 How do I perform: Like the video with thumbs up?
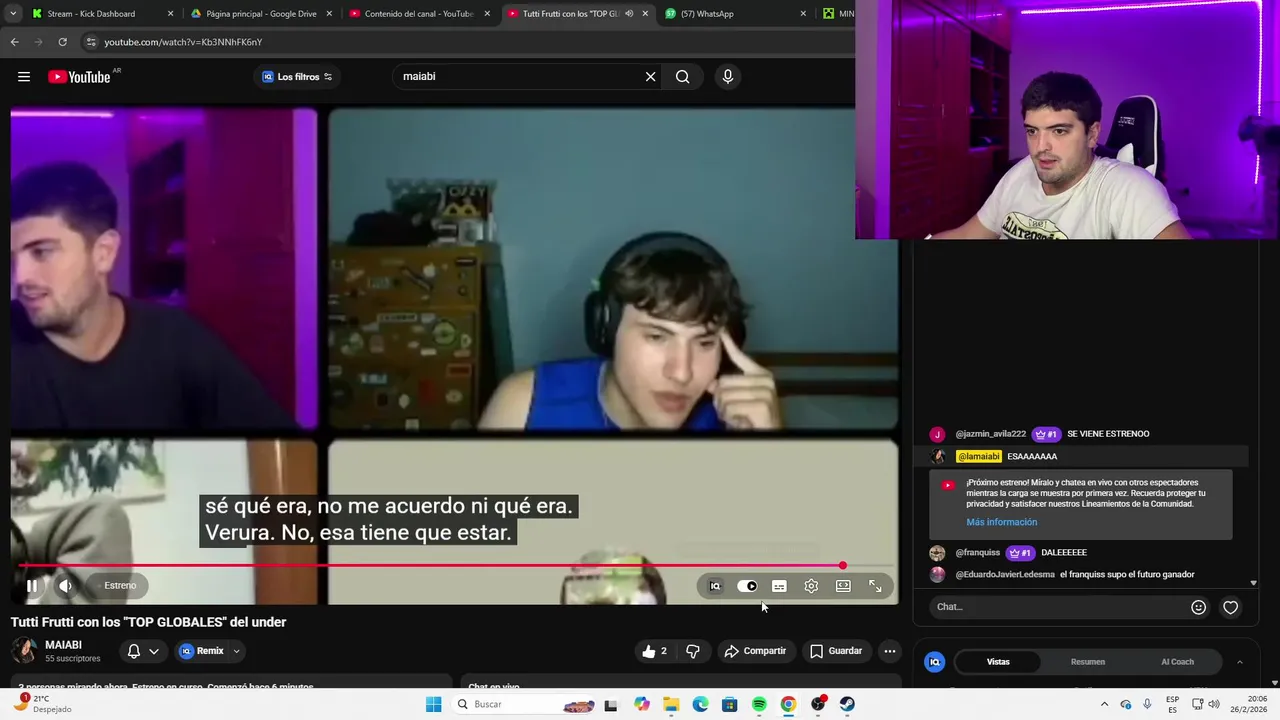click(x=655, y=651)
